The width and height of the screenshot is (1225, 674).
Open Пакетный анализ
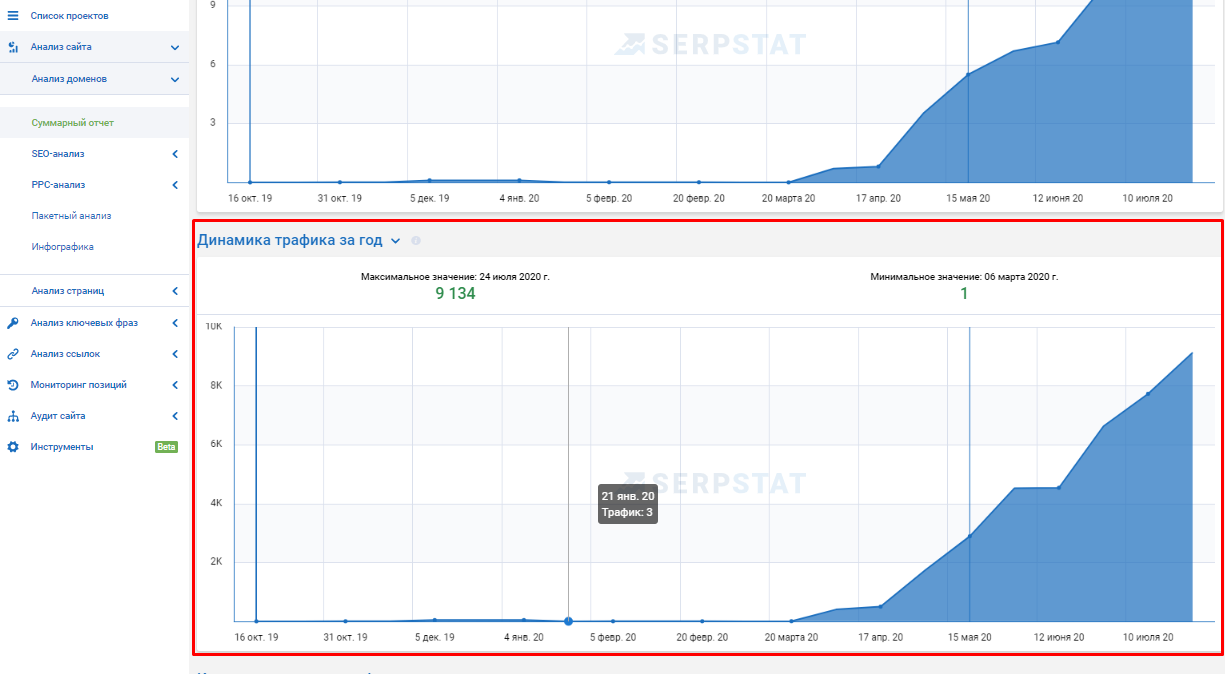(x=71, y=215)
